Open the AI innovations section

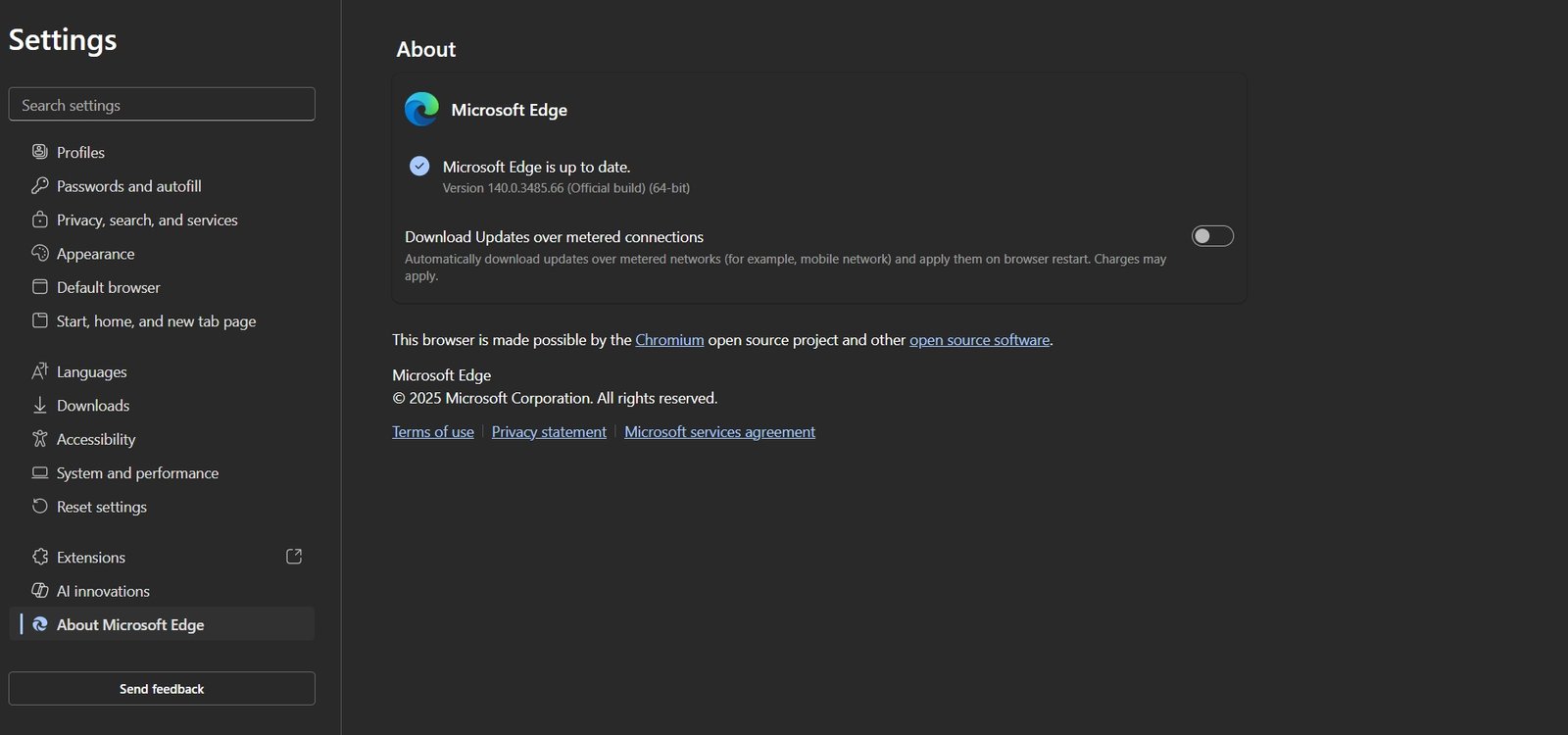[162, 591]
